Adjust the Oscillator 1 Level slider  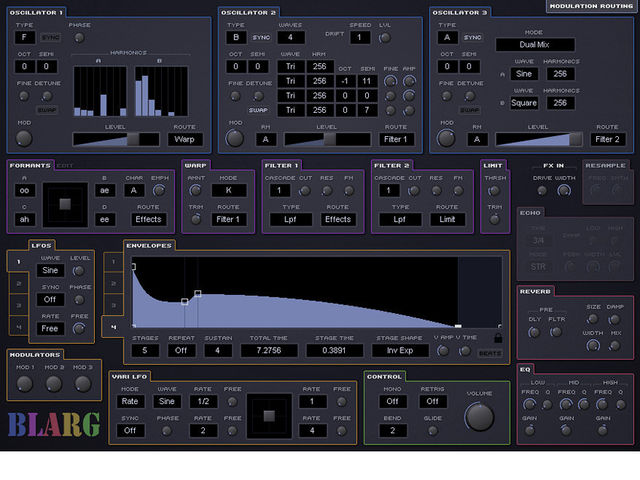click(116, 139)
